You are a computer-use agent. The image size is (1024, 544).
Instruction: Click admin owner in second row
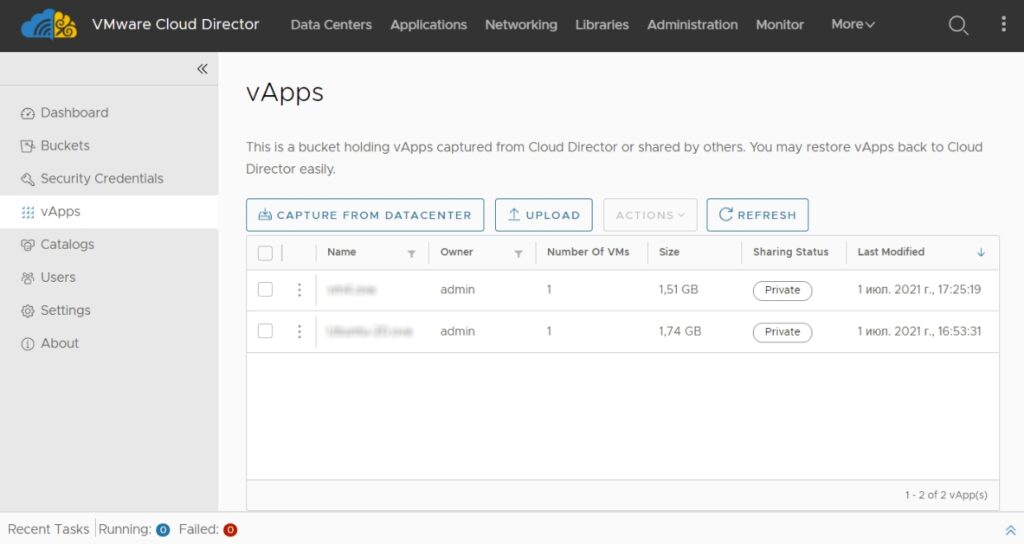coord(457,331)
